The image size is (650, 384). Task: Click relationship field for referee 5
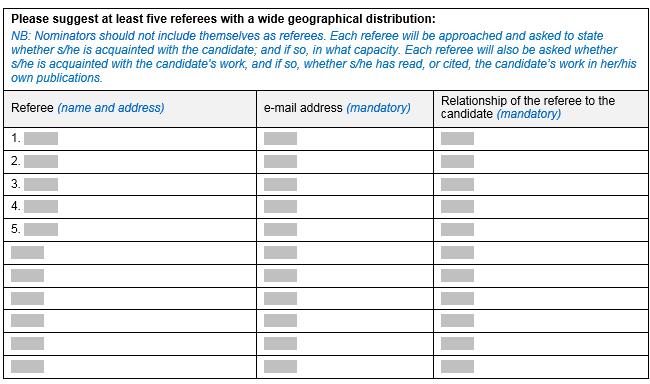point(457,229)
